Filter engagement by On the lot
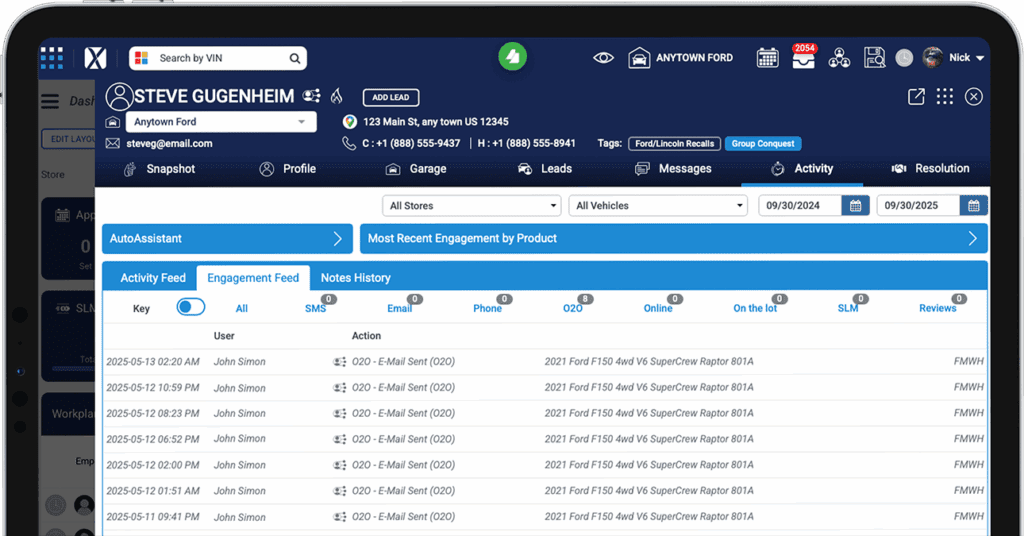Viewport: 1024px width, 536px height. pyautogui.click(x=755, y=308)
